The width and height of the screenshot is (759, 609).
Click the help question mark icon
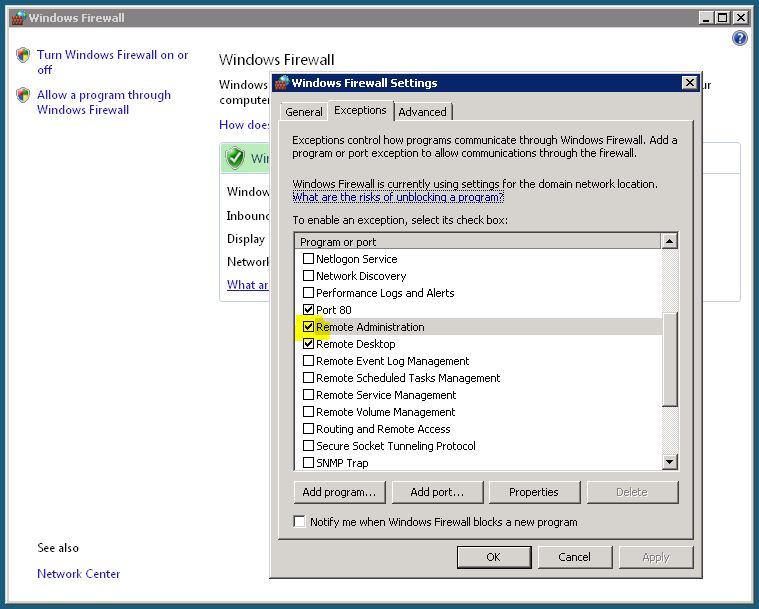(x=739, y=38)
